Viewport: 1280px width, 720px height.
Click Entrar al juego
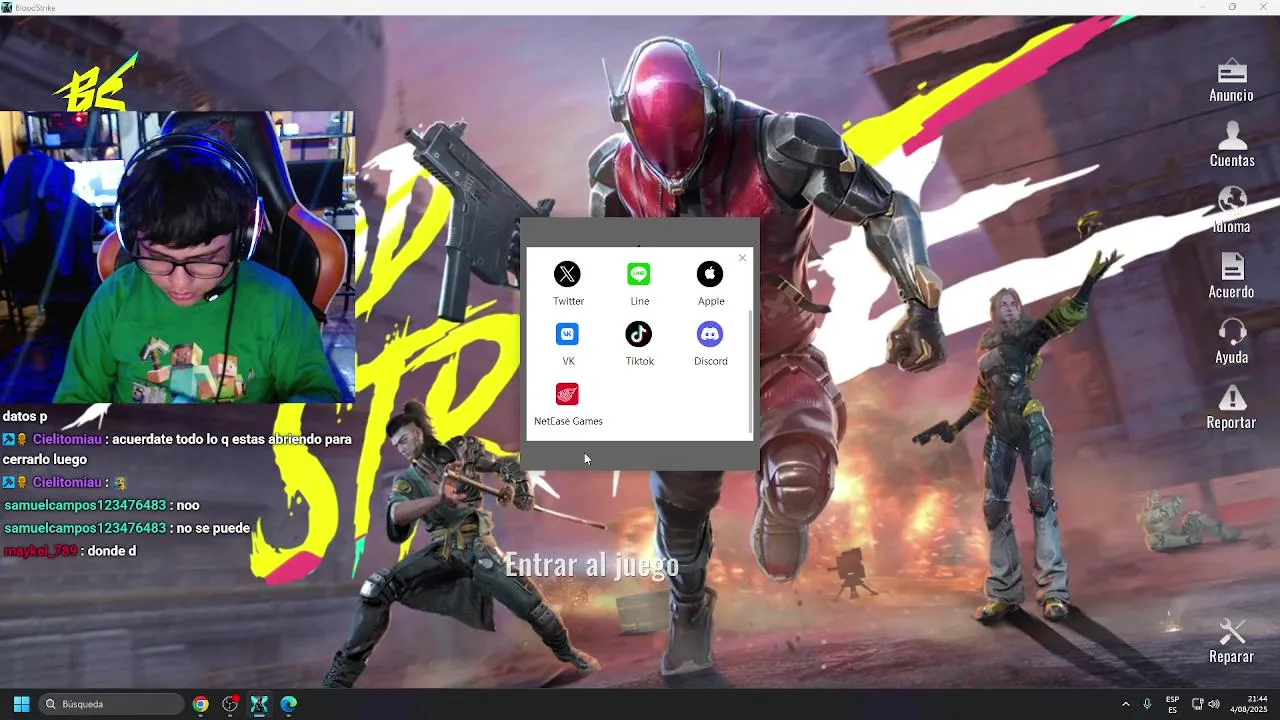click(x=592, y=565)
